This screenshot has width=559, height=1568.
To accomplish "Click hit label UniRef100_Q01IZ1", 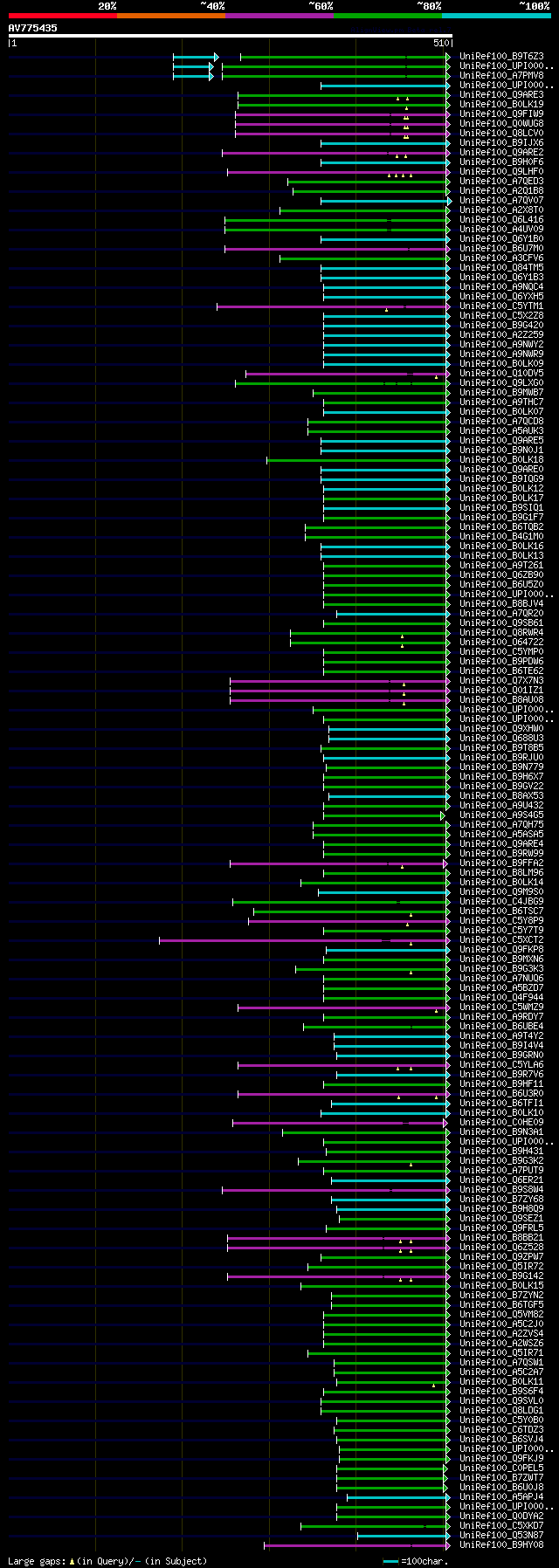I will click(x=501, y=691).
